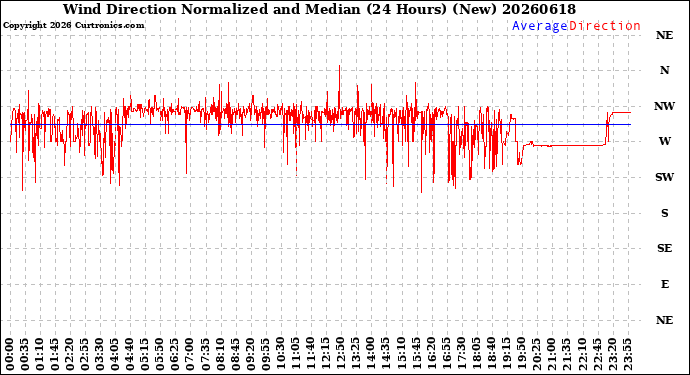The width and height of the screenshot is (690, 375).
Task: Click the 19:50 time axis label
Action: point(521,355)
